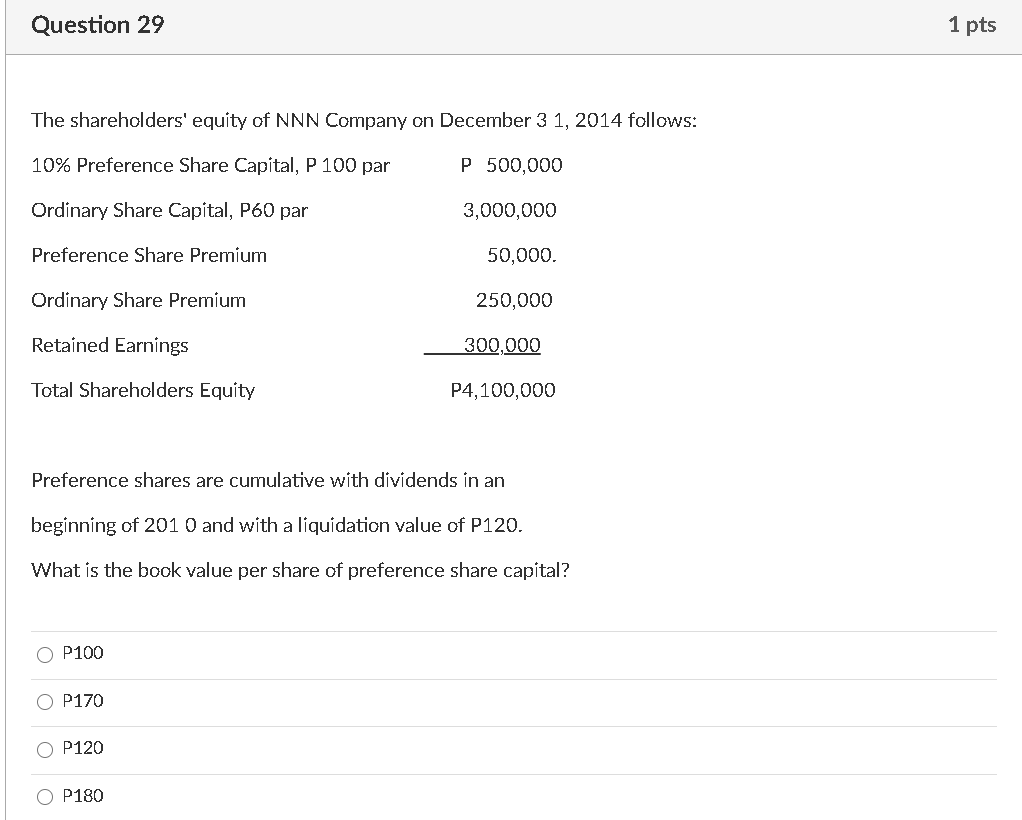This screenshot has height=820, width=1022.
Task: Click the P120 answer label
Action: coord(83,748)
